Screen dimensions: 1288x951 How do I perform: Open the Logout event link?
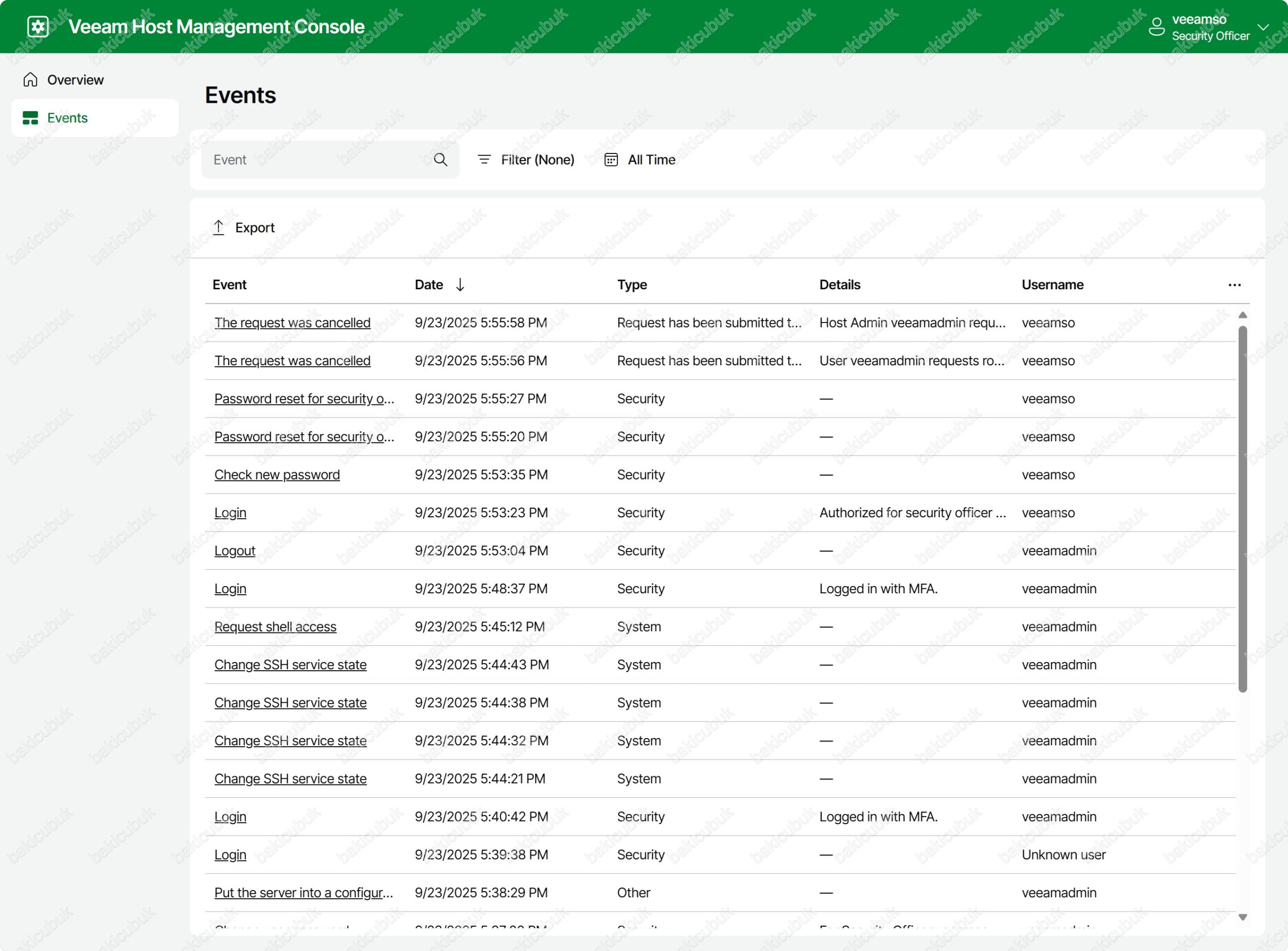pos(235,551)
